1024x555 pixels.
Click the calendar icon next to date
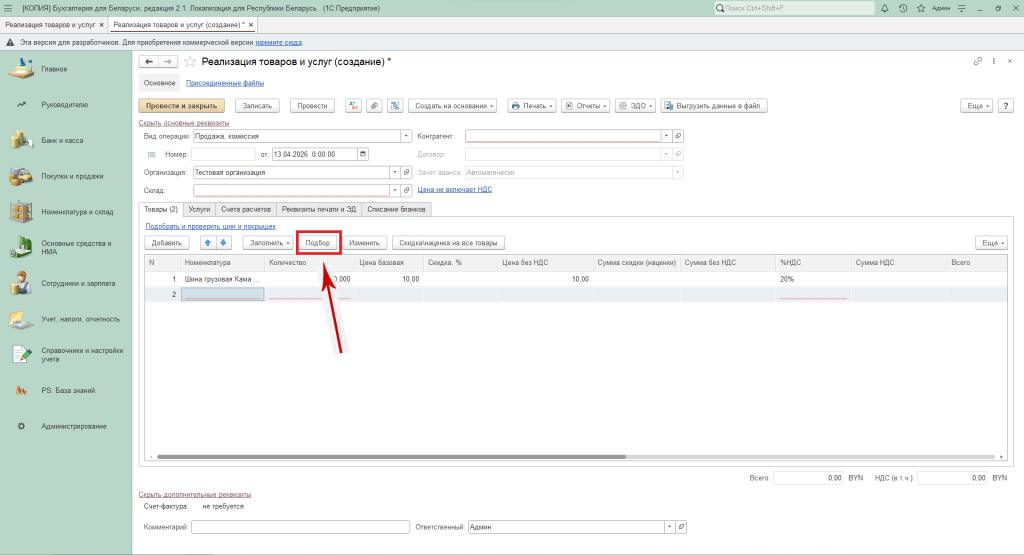tap(363, 154)
